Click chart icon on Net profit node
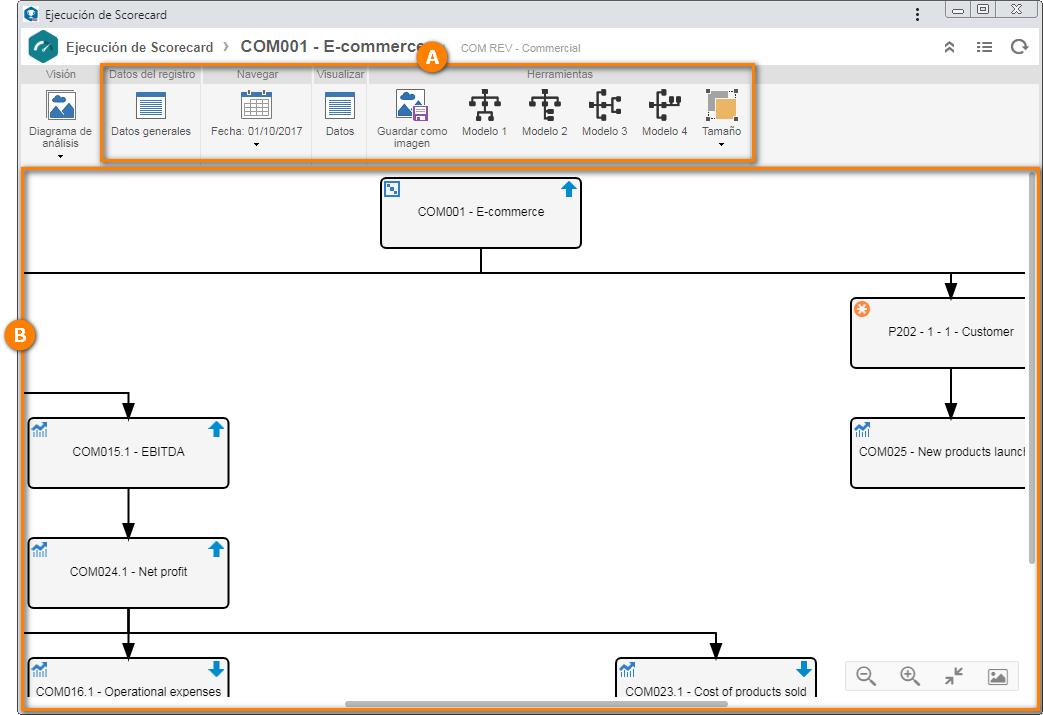Viewport: 1043px width, 715px height. tap(40, 549)
